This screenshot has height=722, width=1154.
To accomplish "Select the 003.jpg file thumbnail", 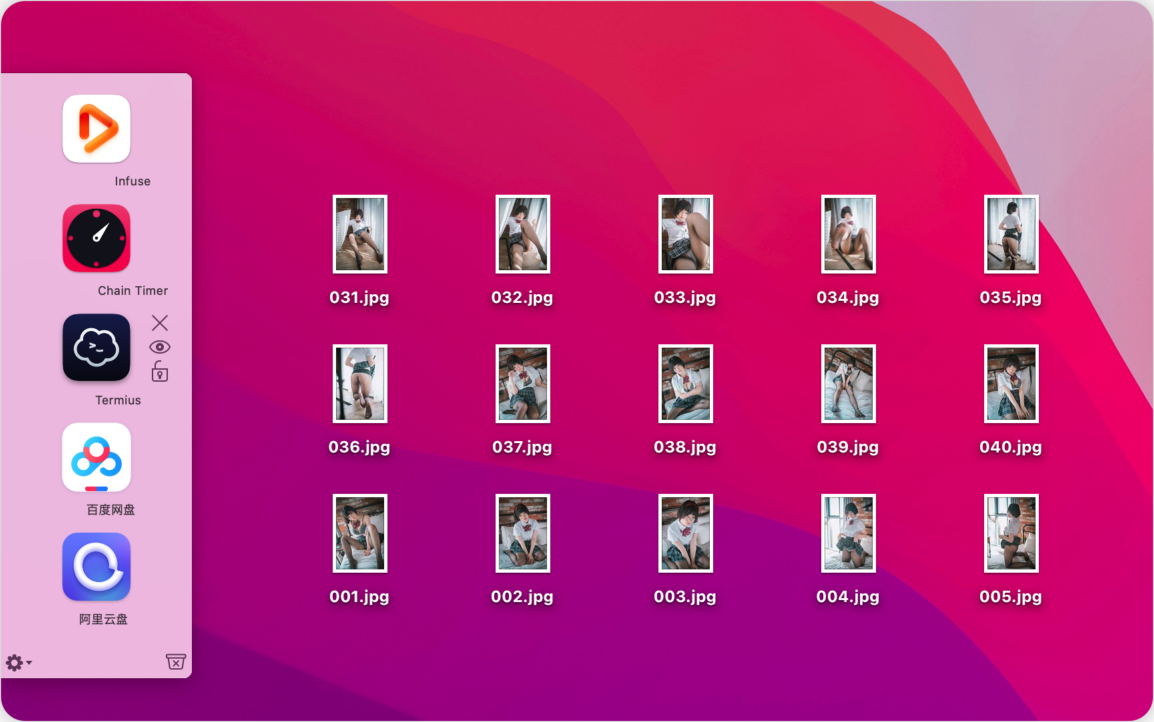I will pyautogui.click(x=685, y=533).
